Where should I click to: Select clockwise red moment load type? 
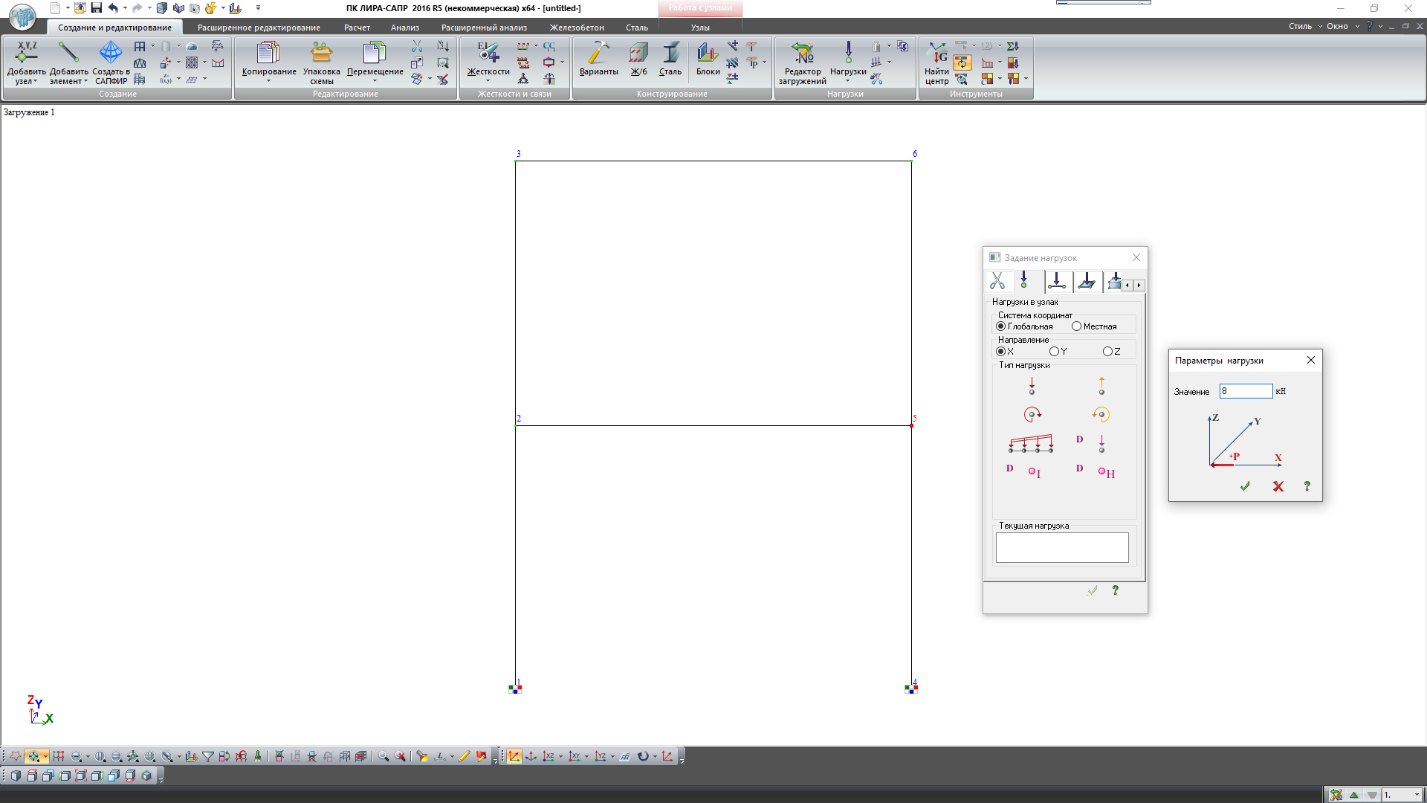coord(1032,414)
